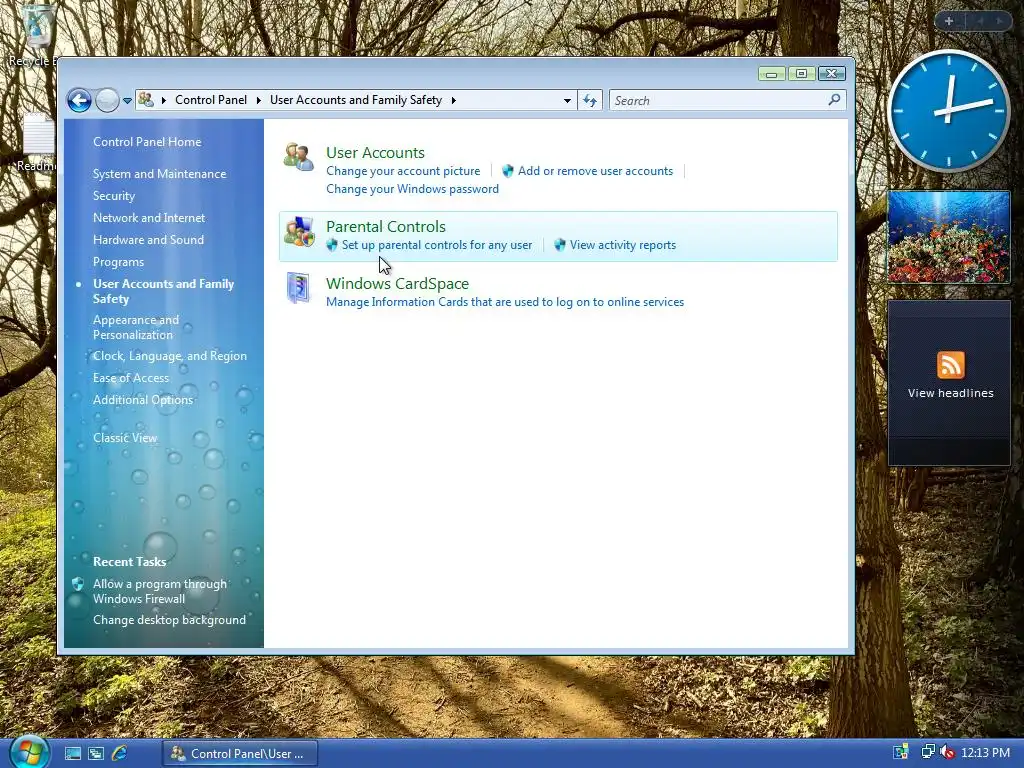Click Add or remove user accounts

tap(595, 171)
